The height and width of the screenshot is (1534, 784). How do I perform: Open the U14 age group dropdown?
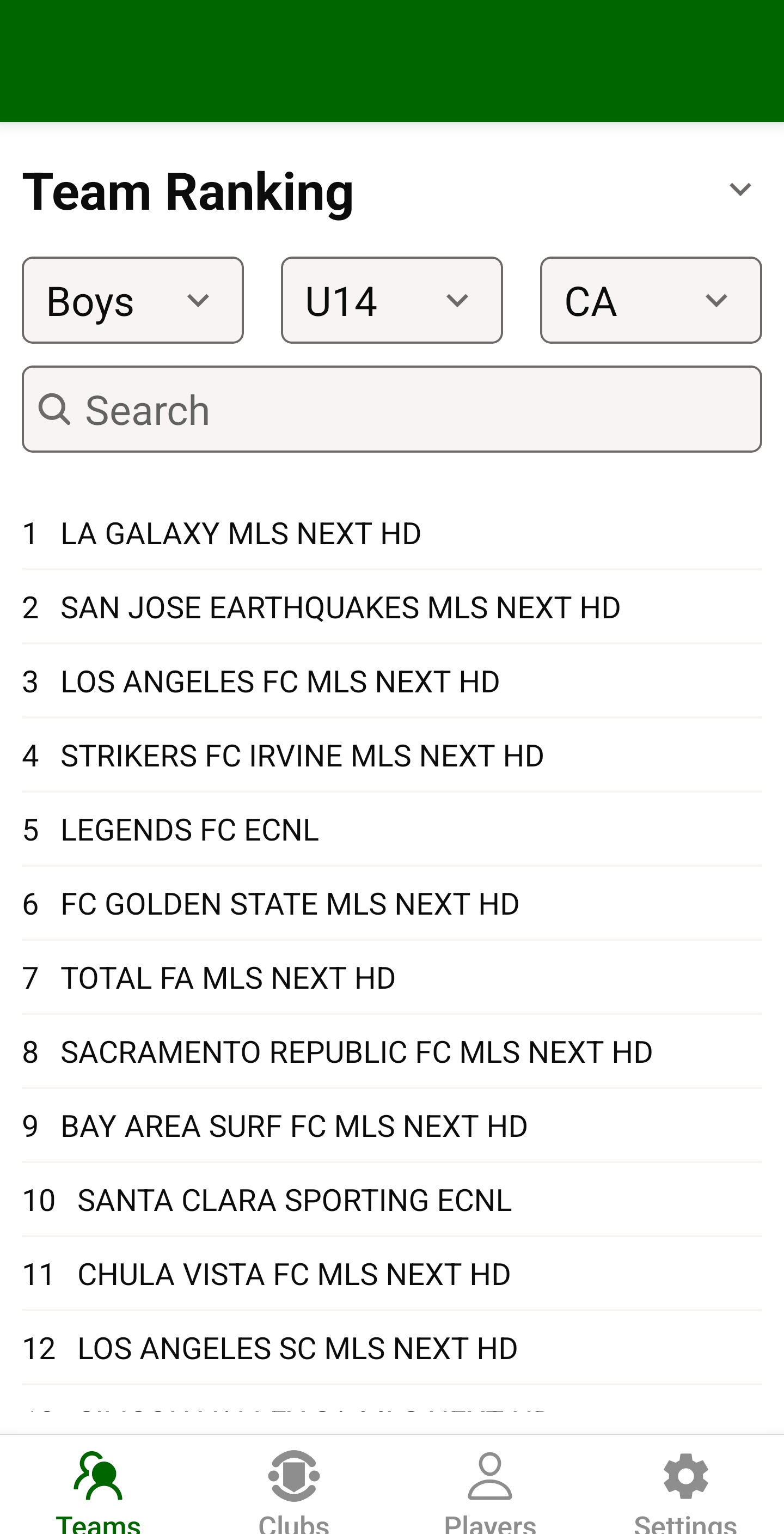(x=391, y=301)
